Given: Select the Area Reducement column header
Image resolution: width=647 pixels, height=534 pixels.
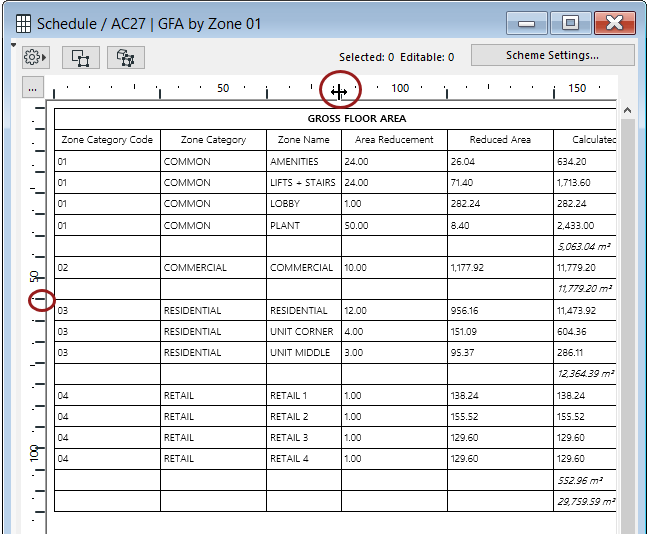Looking at the screenshot, I should (394, 140).
